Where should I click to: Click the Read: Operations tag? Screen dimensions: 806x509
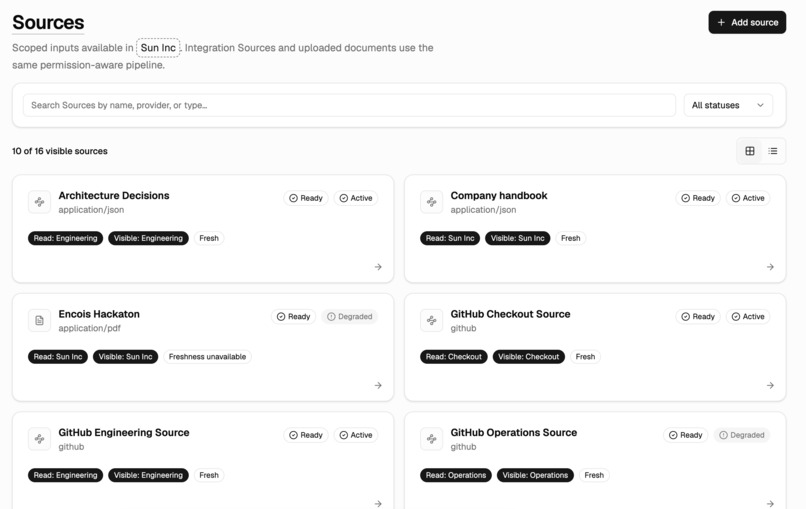(x=455, y=475)
